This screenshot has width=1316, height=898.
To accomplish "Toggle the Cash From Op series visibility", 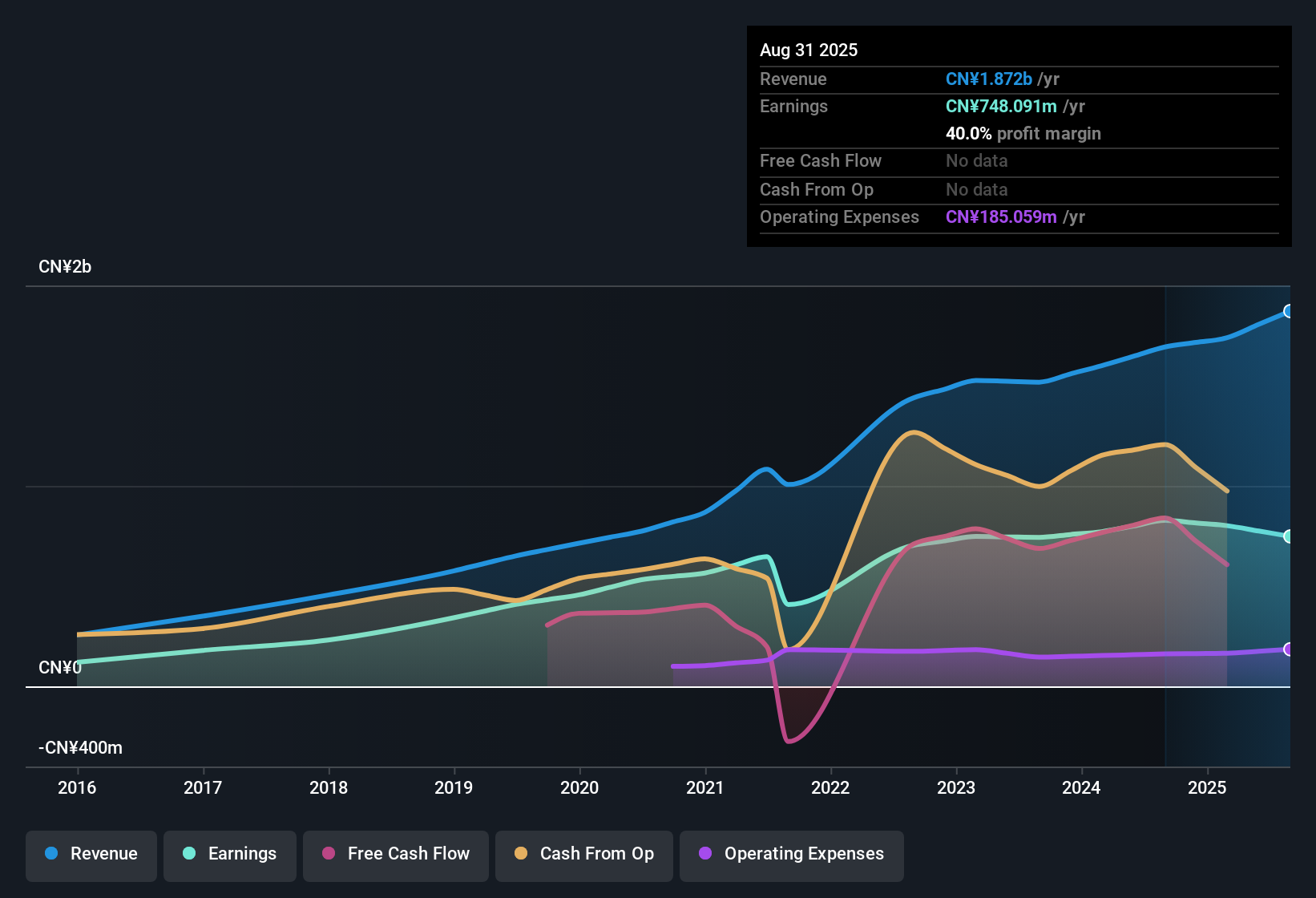I will tap(583, 854).
